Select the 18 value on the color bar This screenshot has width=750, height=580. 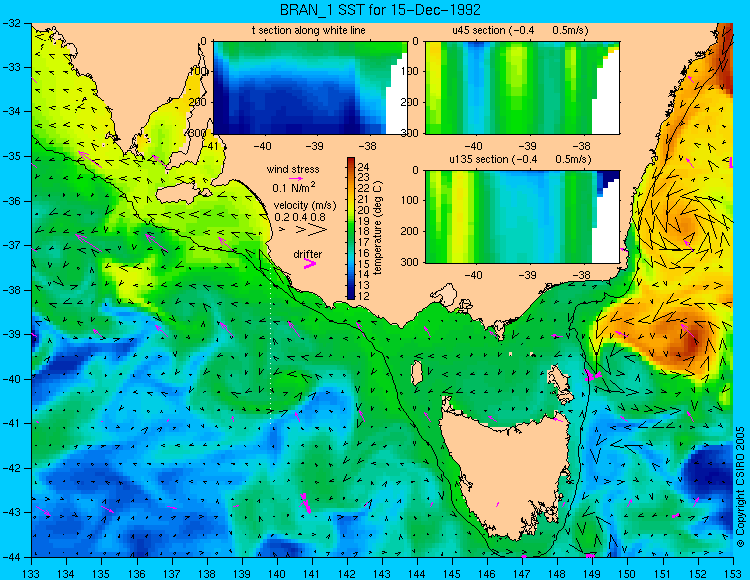tap(364, 231)
